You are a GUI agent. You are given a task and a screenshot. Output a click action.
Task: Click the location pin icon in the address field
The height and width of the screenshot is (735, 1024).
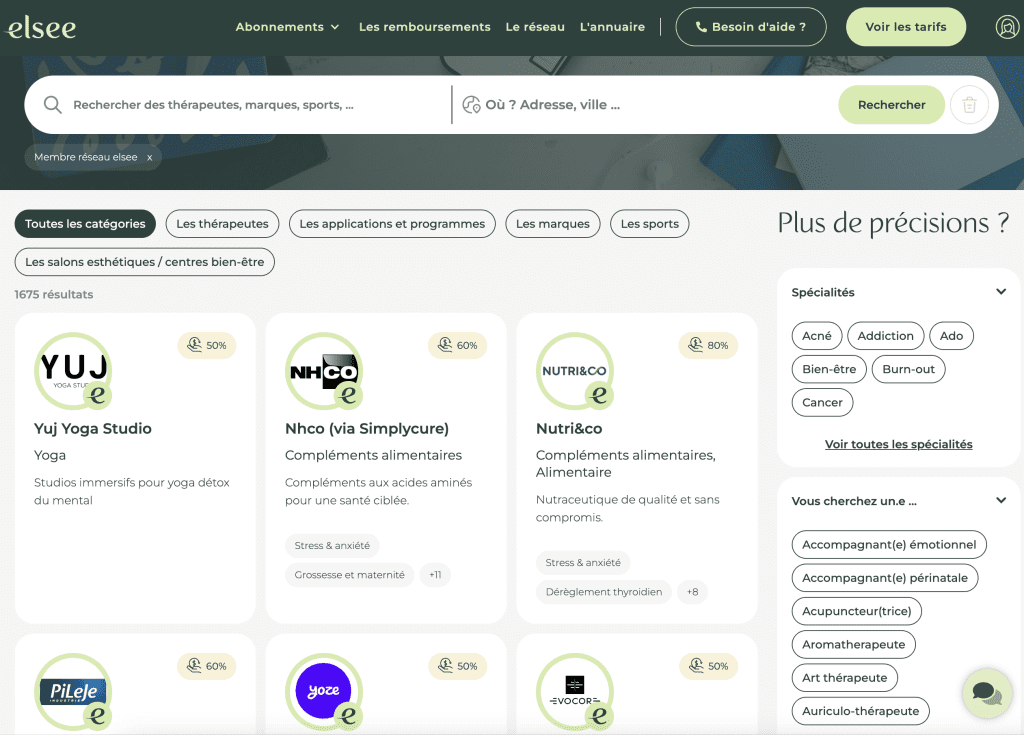tap(470, 104)
